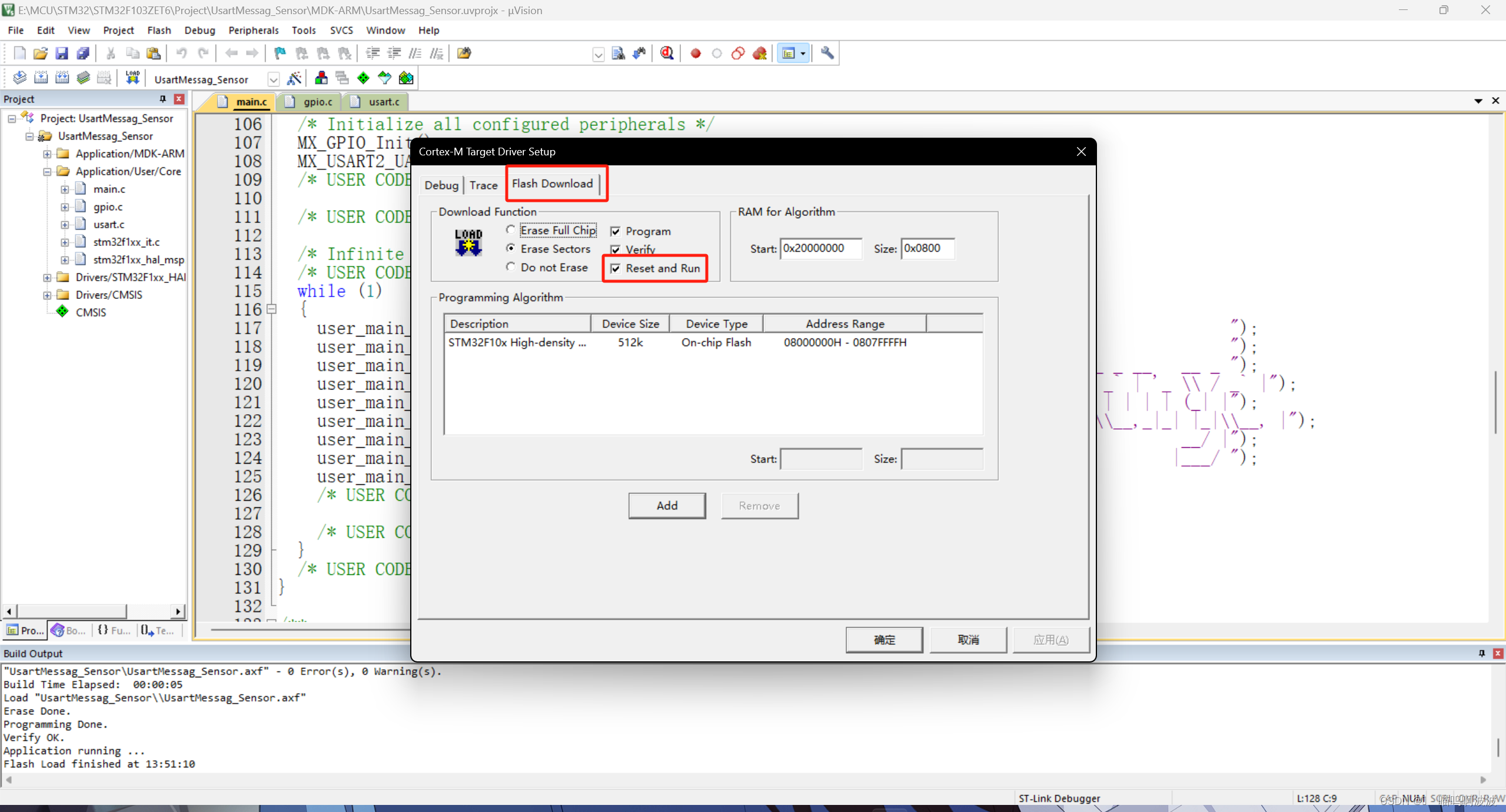Expand the Drivers/CMSIS folder
1506x812 pixels.
[47, 295]
